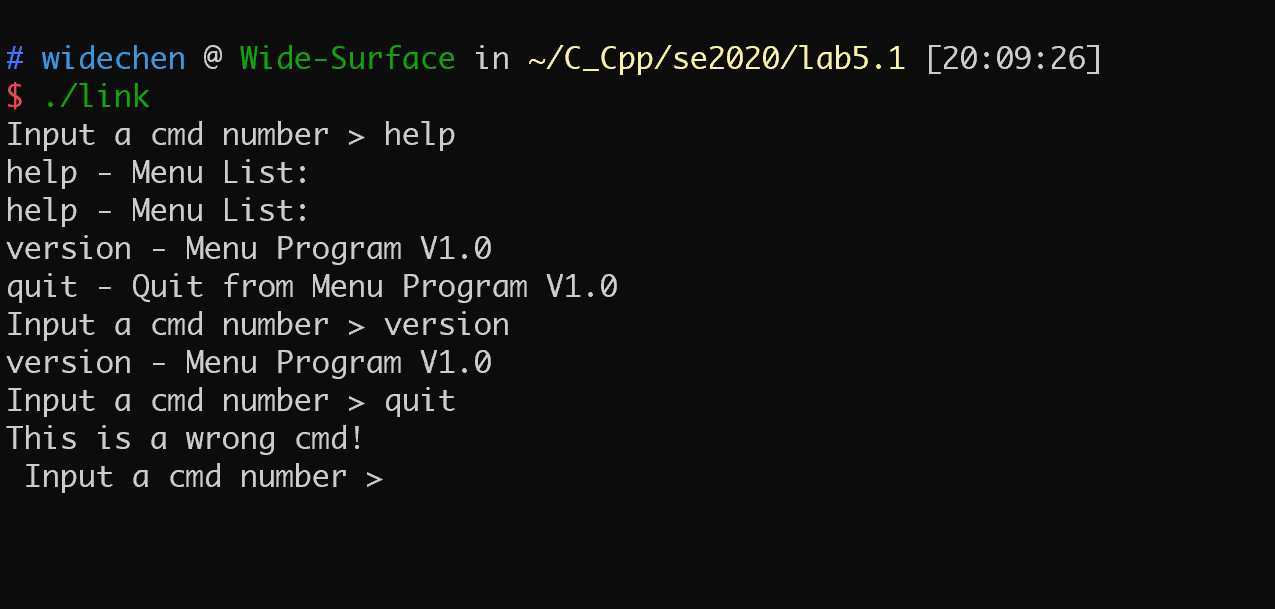
Task: Click the ./link command text
Action: click(x=97, y=96)
